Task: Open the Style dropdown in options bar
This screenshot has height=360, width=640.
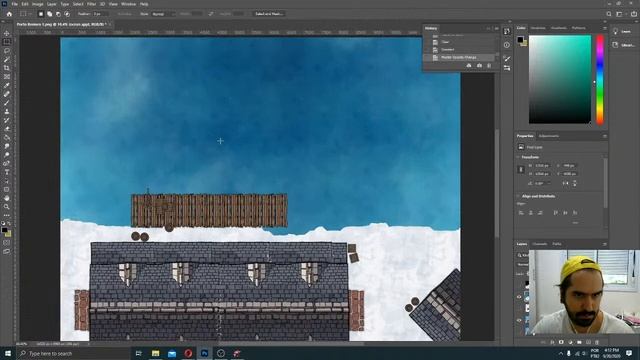Action: (163, 14)
